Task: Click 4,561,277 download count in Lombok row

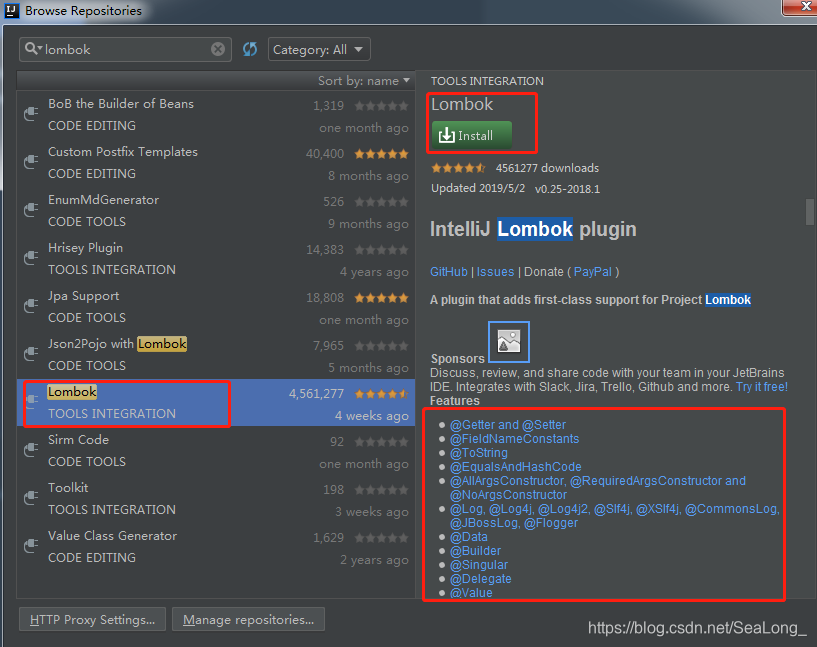Action: point(316,394)
